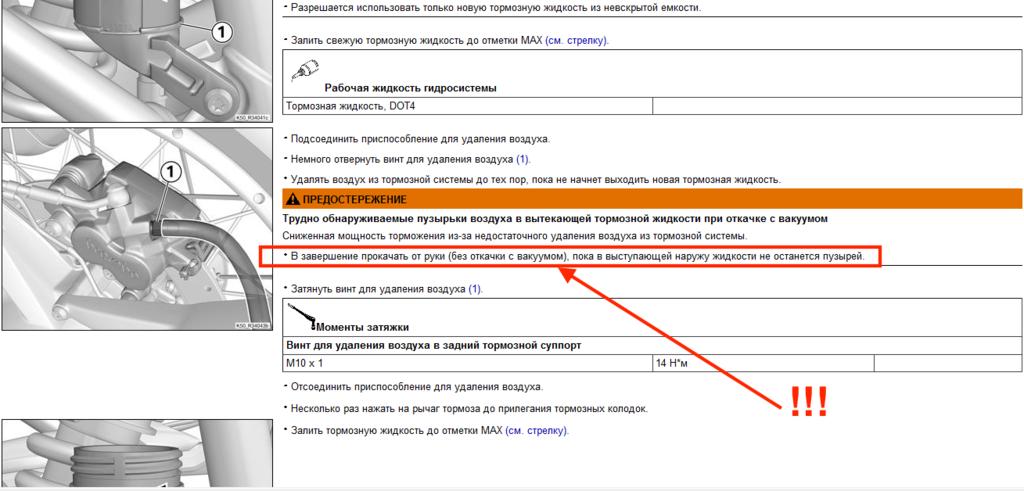Select the 'M10 x 1' table cell

[x=468, y=363]
